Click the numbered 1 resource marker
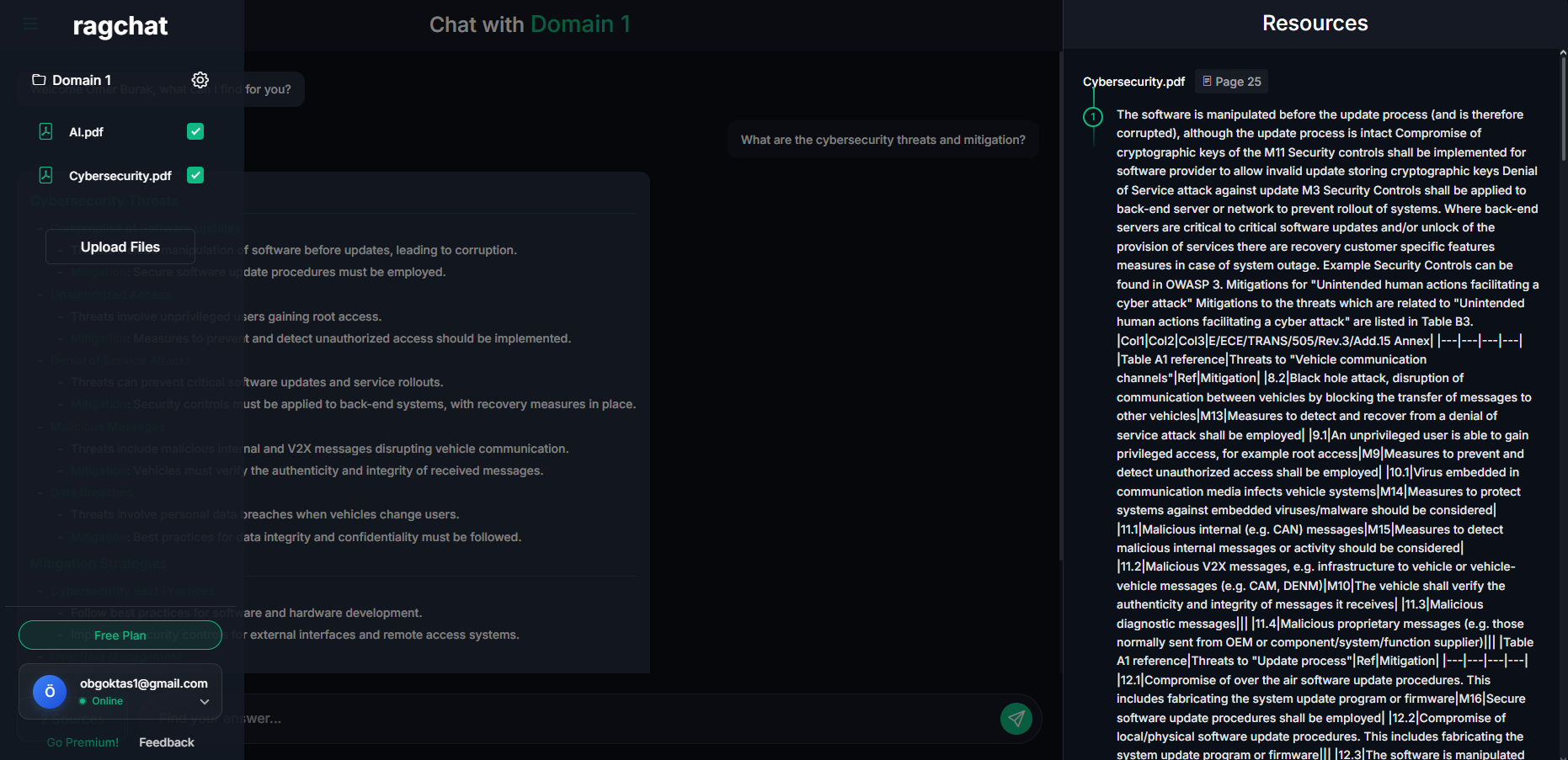This screenshot has width=1568, height=760. coord(1093,117)
